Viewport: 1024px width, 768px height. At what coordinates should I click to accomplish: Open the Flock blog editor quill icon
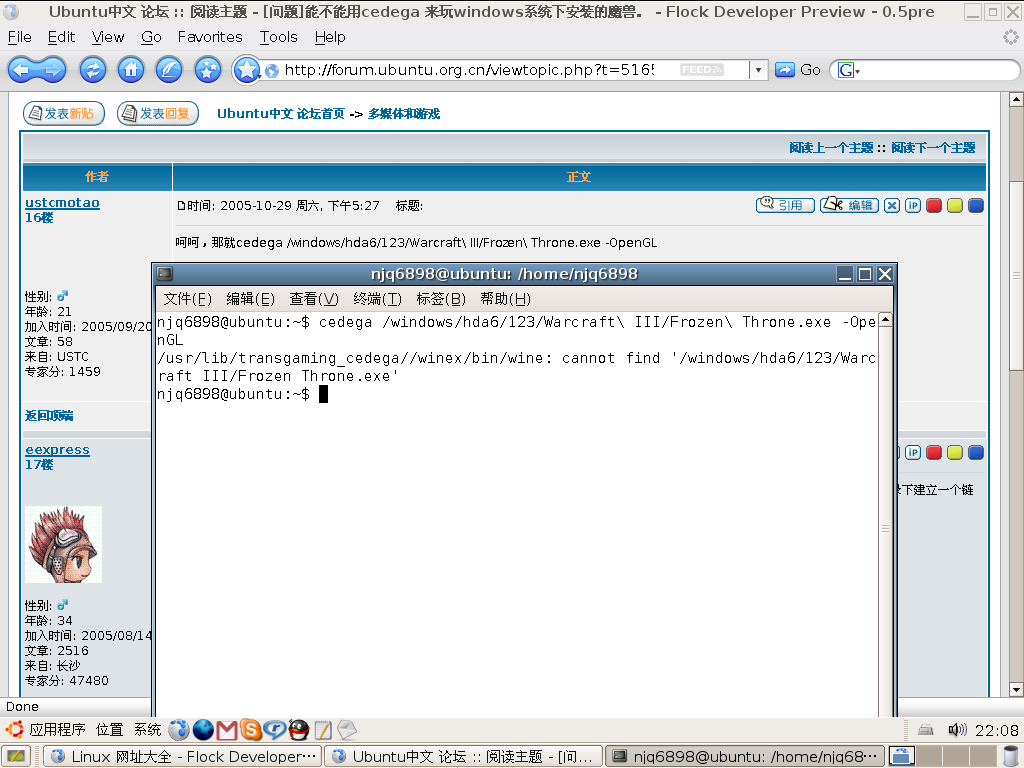pyautogui.click(x=168, y=70)
